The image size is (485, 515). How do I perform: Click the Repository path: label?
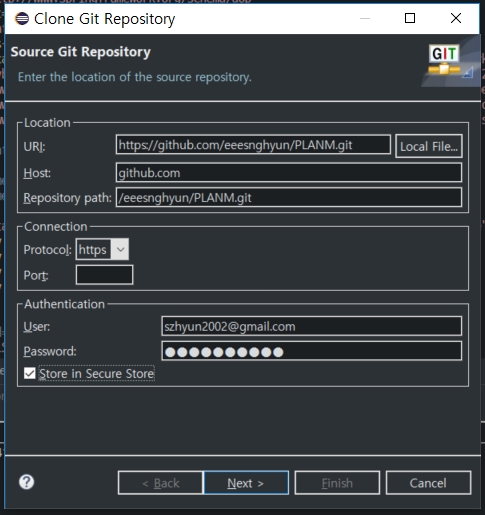(x=67, y=198)
